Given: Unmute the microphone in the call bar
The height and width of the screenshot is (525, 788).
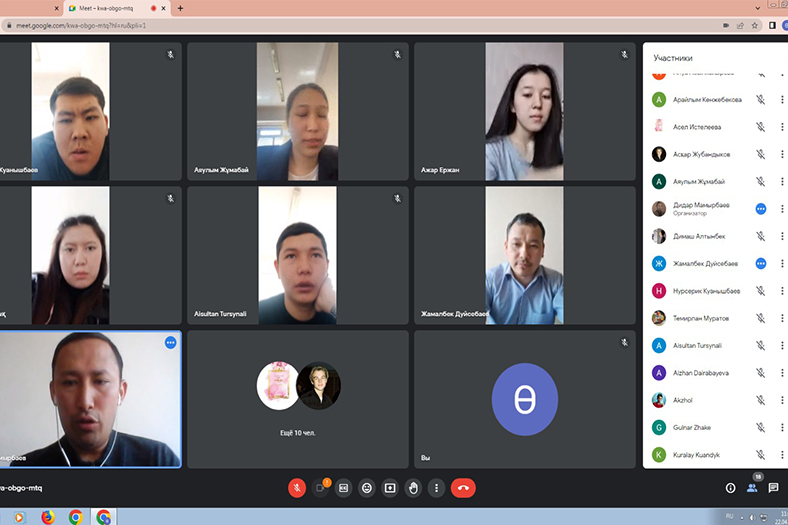Looking at the screenshot, I should (x=297, y=488).
